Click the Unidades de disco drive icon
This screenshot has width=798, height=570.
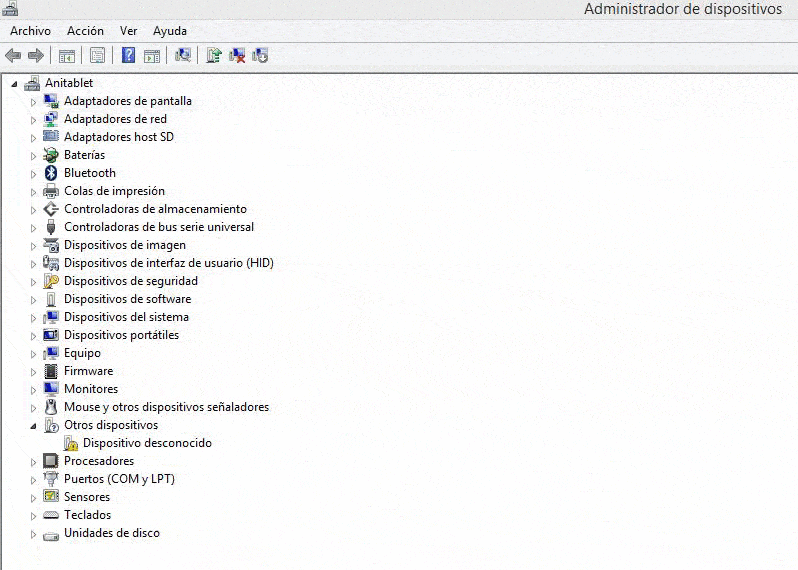click(50, 534)
